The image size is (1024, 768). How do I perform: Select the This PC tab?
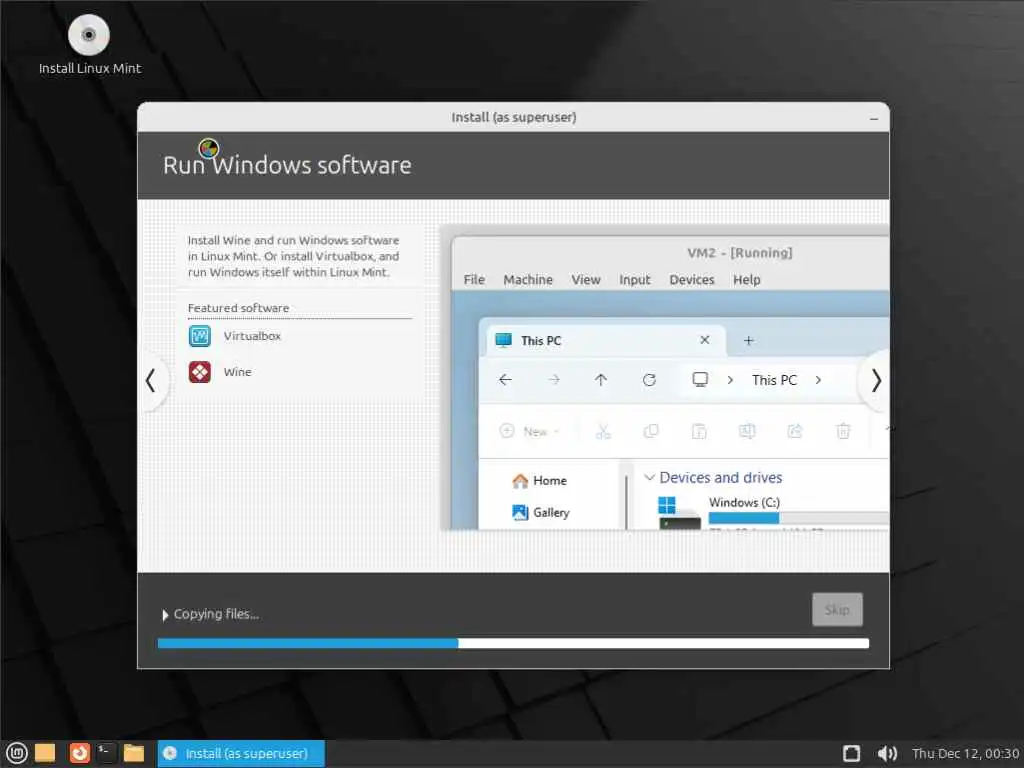click(x=604, y=340)
